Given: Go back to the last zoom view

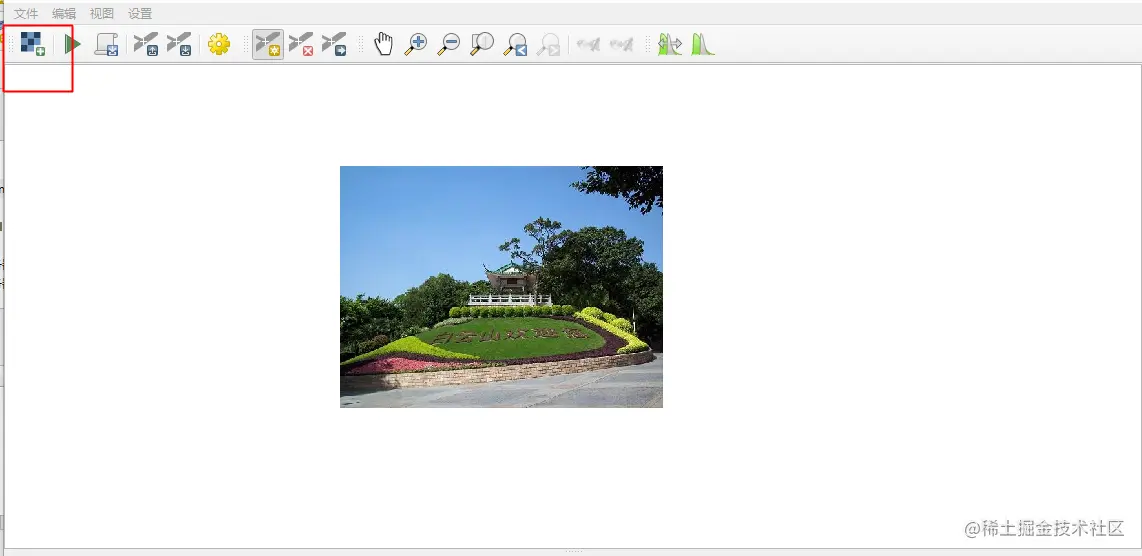Looking at the screenshot, I should click(516, 44).
